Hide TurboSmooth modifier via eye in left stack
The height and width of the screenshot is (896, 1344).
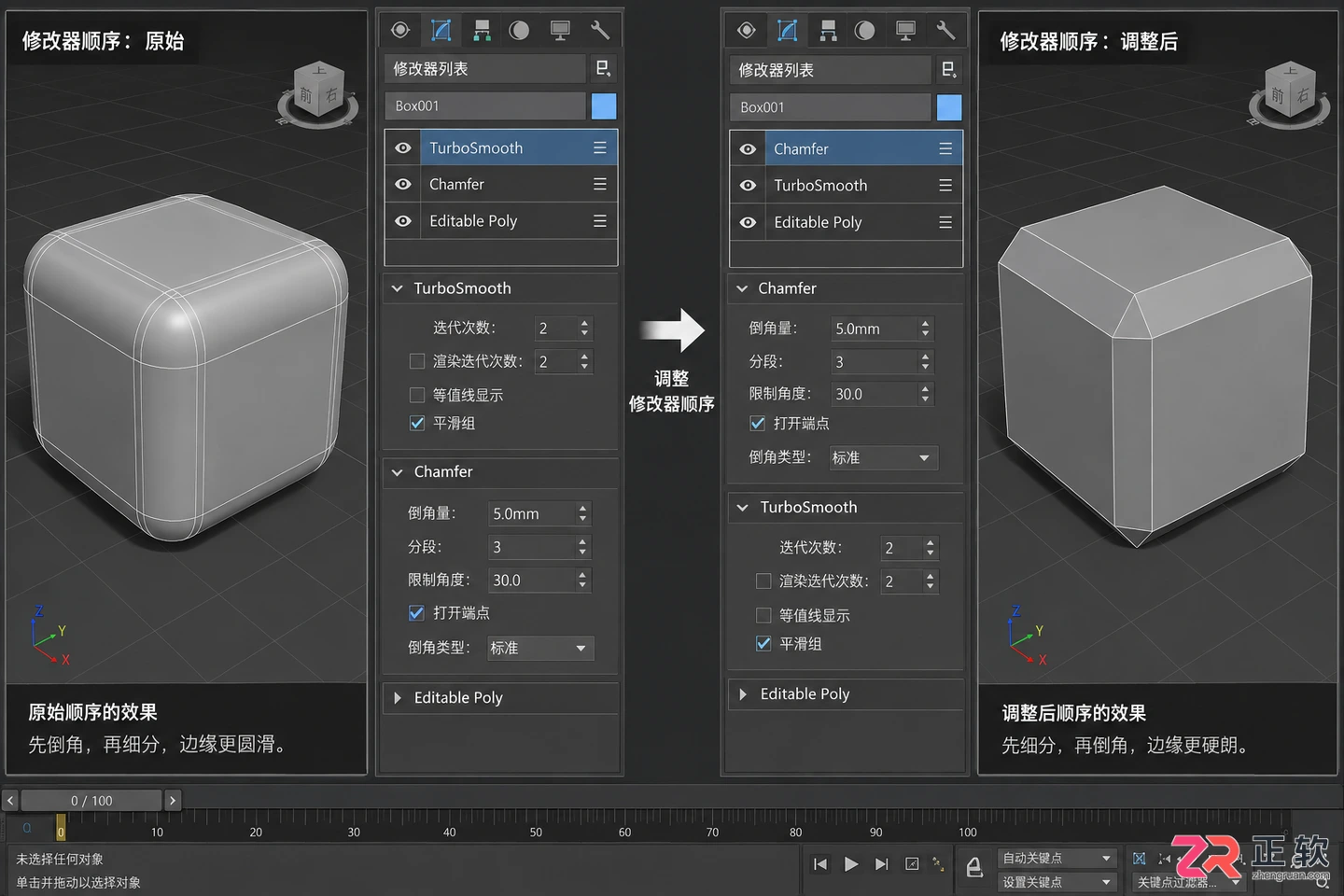[403, 147]
